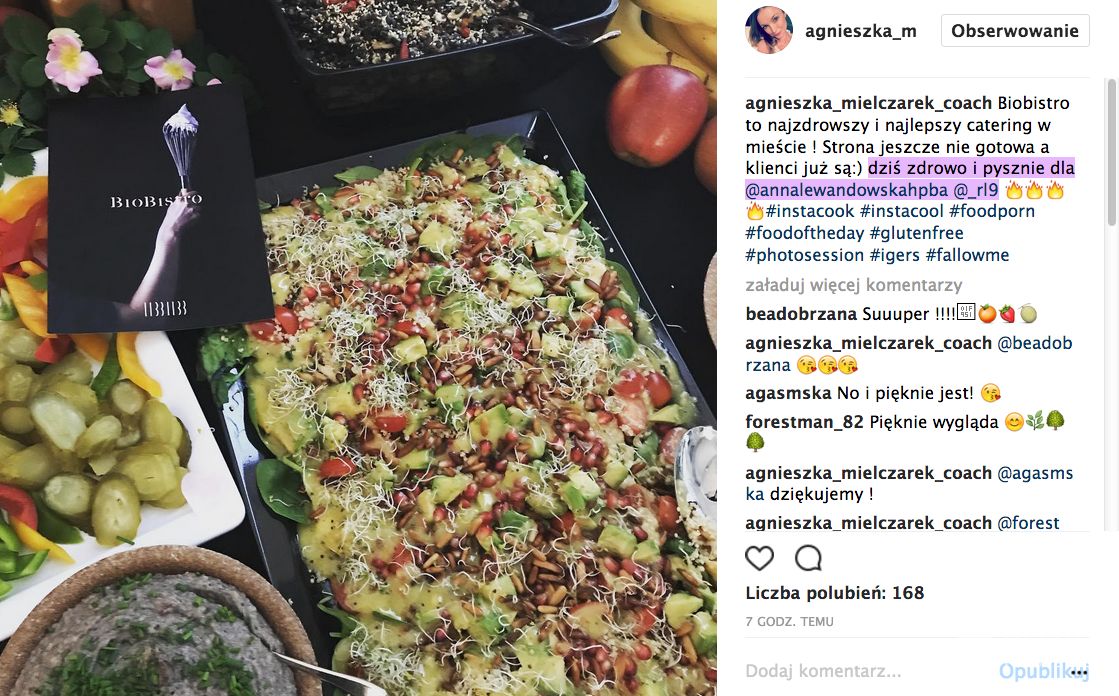The height and width of the screenshot is (696, 1119).
Task: Open the #foodporn hashtag
Action: click(x=991, y=211)
